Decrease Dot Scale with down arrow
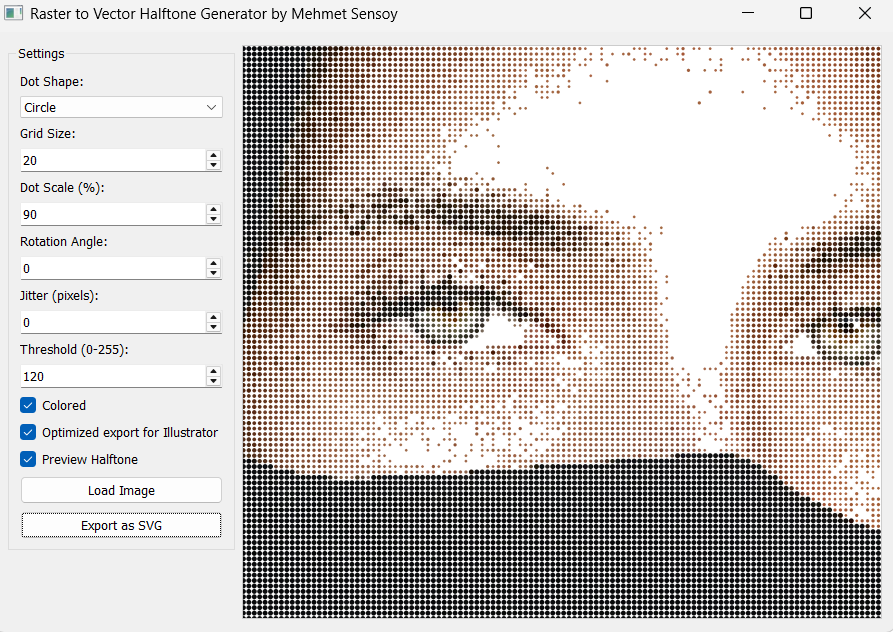The width and height of the screenshot is (893, 632). coord(214,219)
